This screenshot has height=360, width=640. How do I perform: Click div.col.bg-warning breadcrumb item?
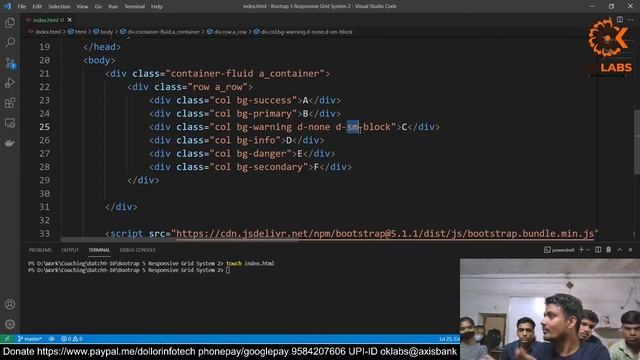(307, 32)
